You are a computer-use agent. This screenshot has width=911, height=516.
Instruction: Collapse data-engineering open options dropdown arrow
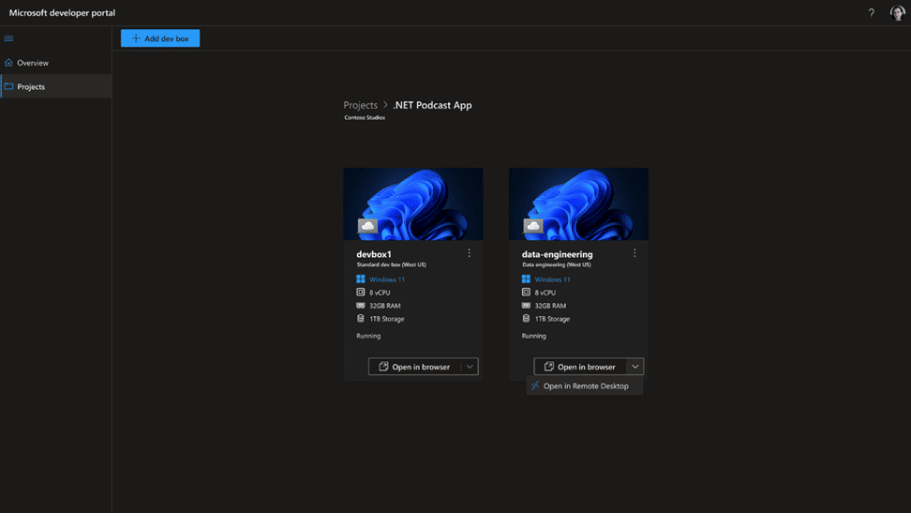point(635,367)
